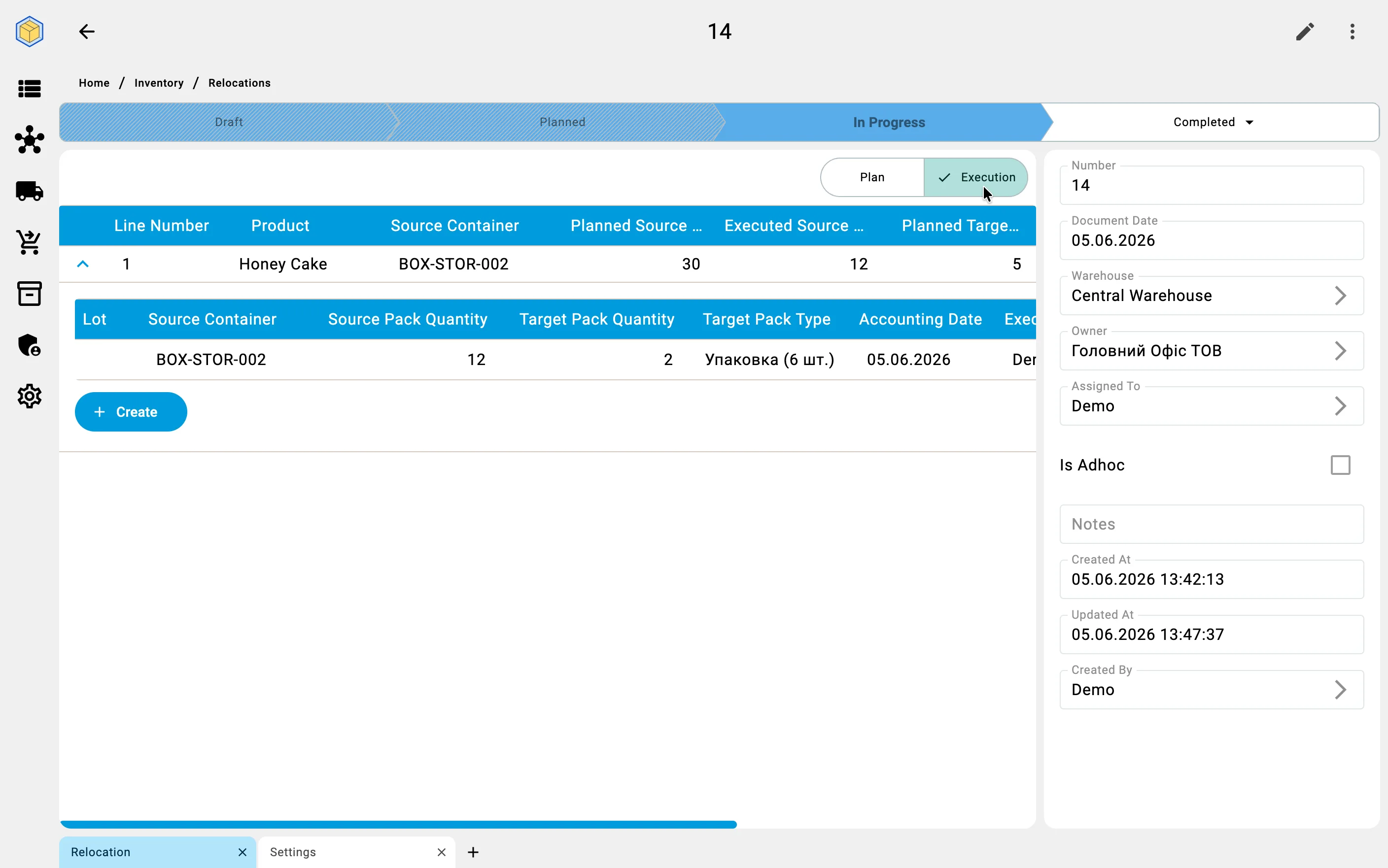Viewport: 1388px width, 868px height.
Task: Click the Accounting Date column header
Action: pos(920,319)
